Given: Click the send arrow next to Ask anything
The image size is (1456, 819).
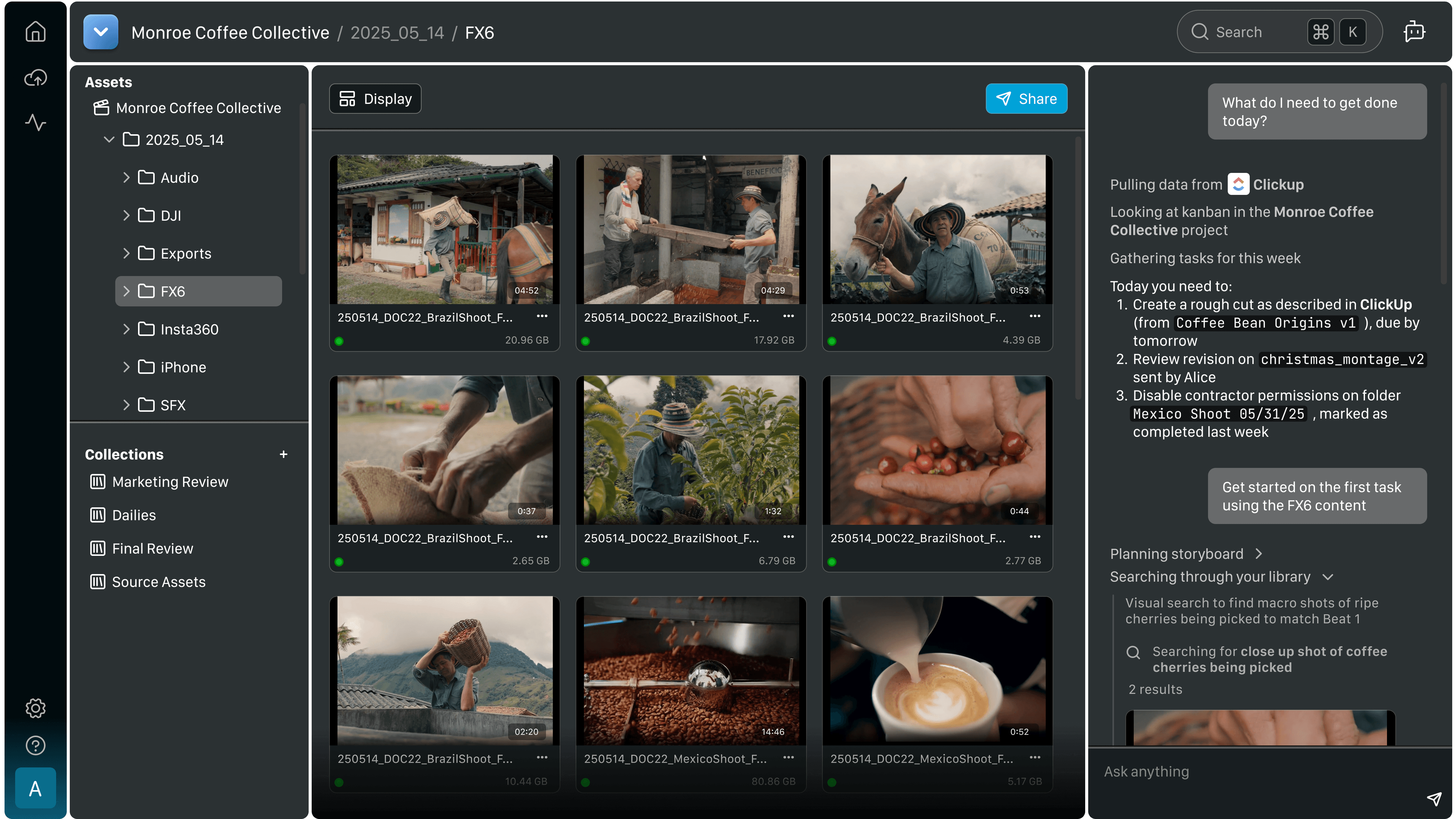Looking at the screenshot, I should click(1434, 799).
